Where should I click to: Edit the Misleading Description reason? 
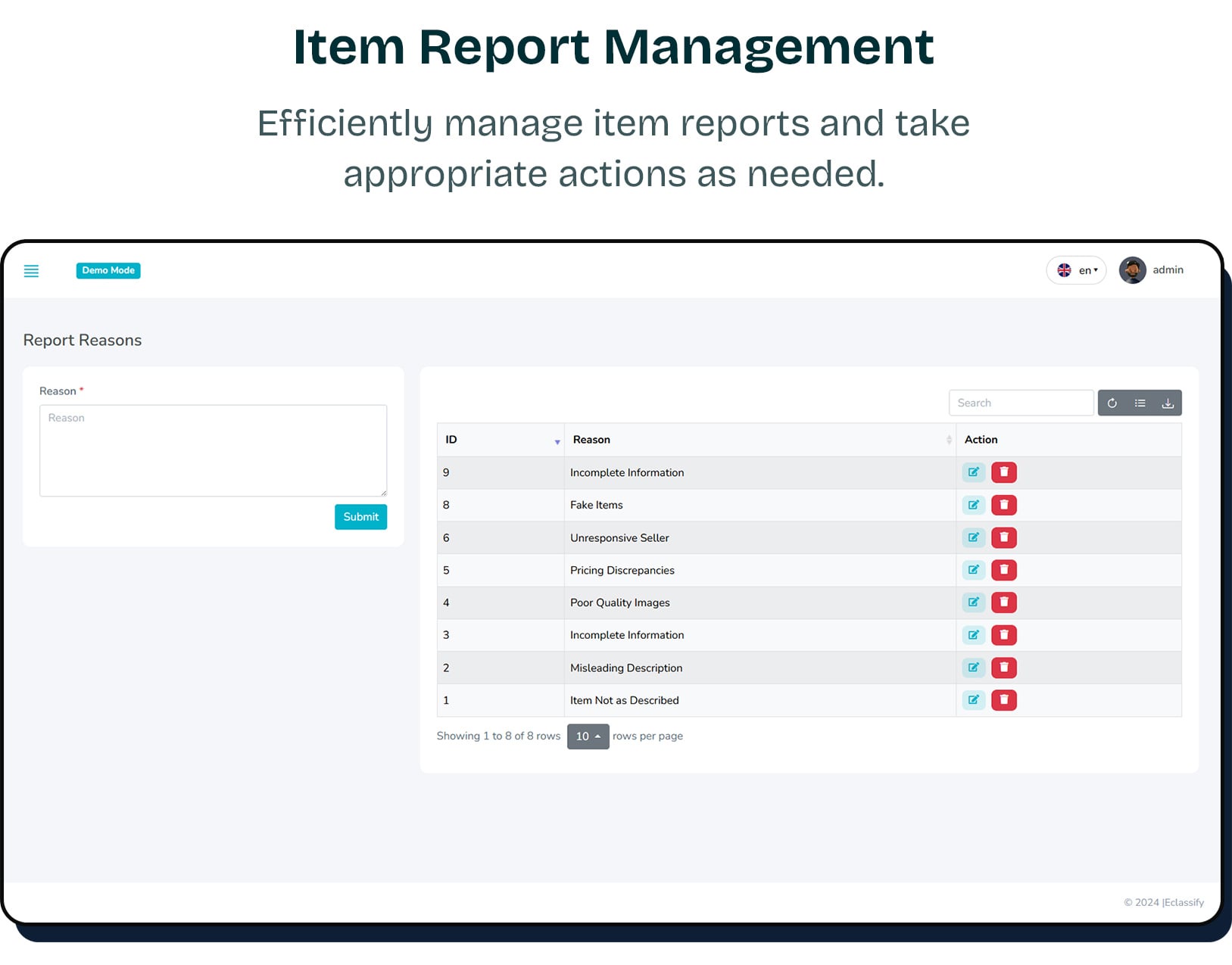973,668
